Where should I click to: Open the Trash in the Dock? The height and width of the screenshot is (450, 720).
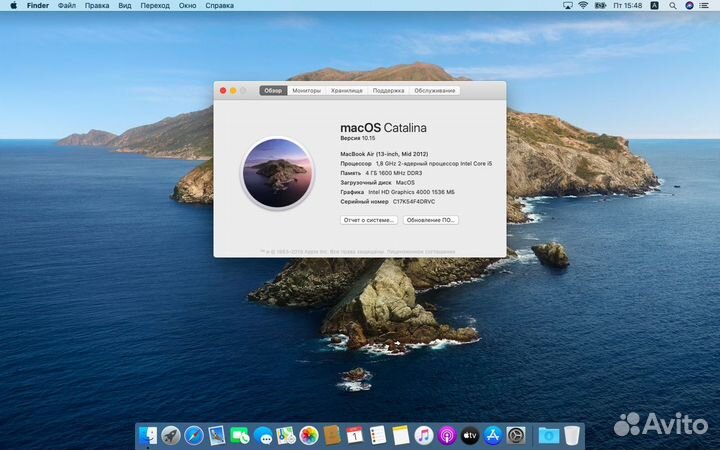point(572,435)
